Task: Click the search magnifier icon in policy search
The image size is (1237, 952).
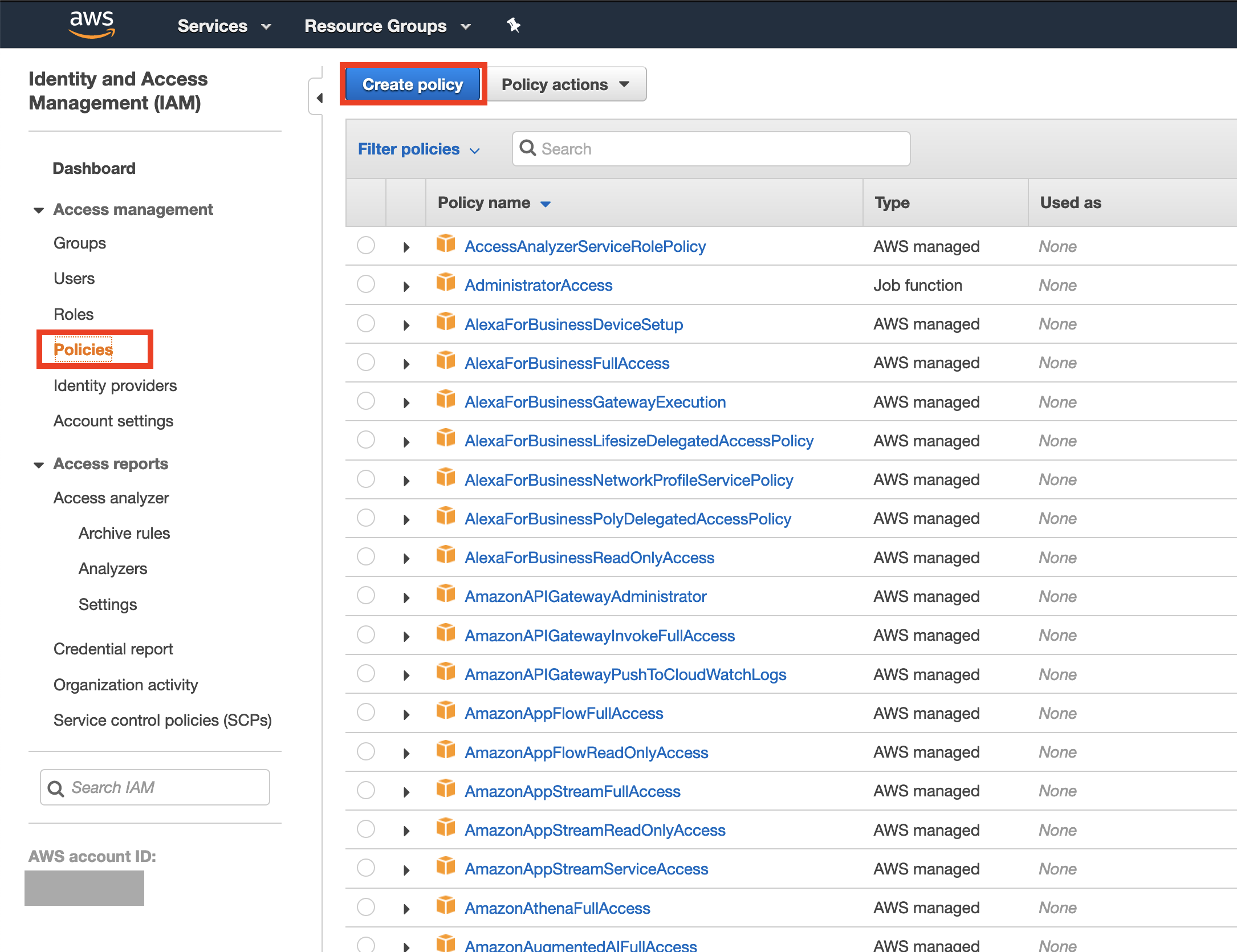Action: 528,148
